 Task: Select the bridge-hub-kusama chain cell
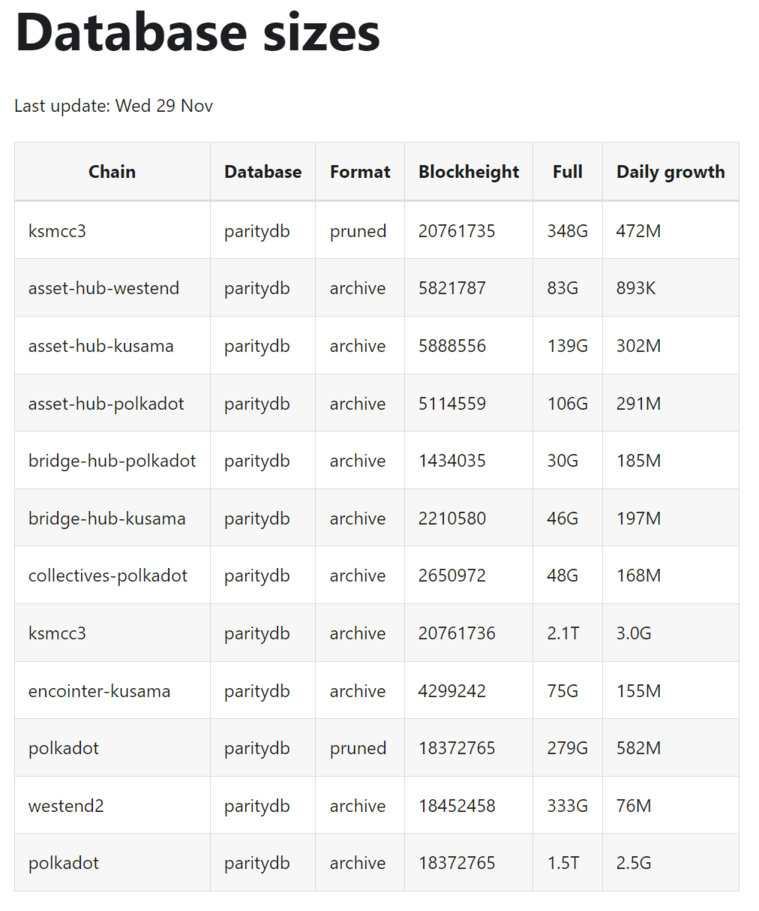tap(107, 519)
